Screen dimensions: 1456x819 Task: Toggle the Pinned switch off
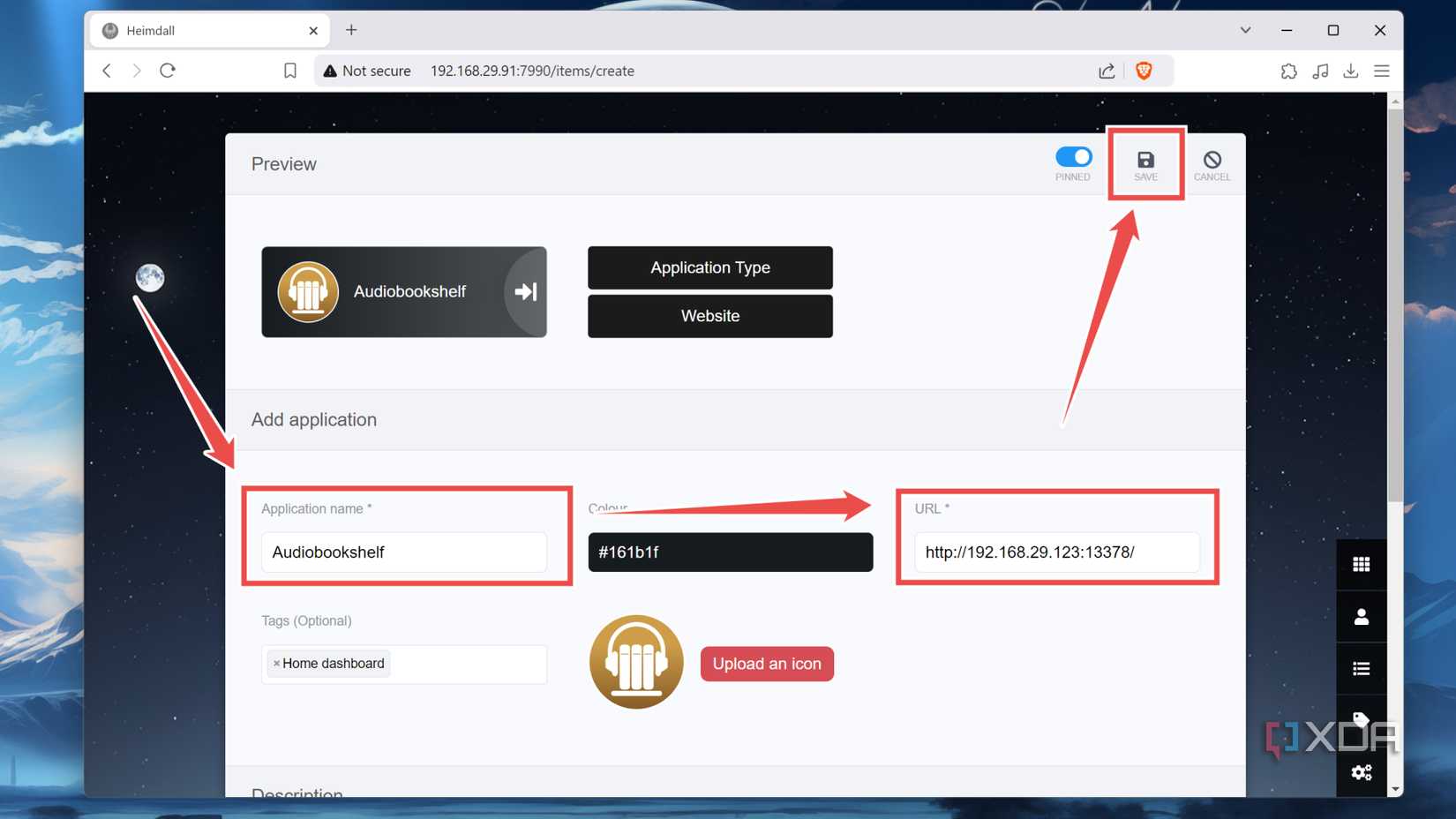point(1073,157)
